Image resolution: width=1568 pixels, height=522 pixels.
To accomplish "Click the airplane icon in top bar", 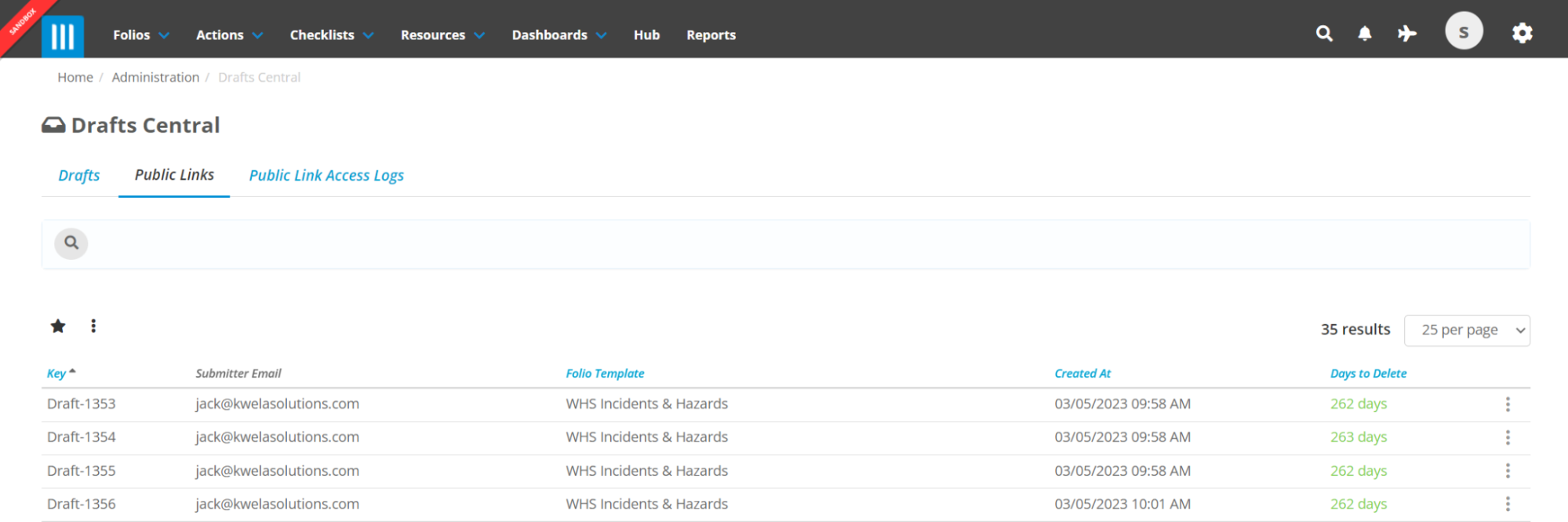I will (1407, 34).
